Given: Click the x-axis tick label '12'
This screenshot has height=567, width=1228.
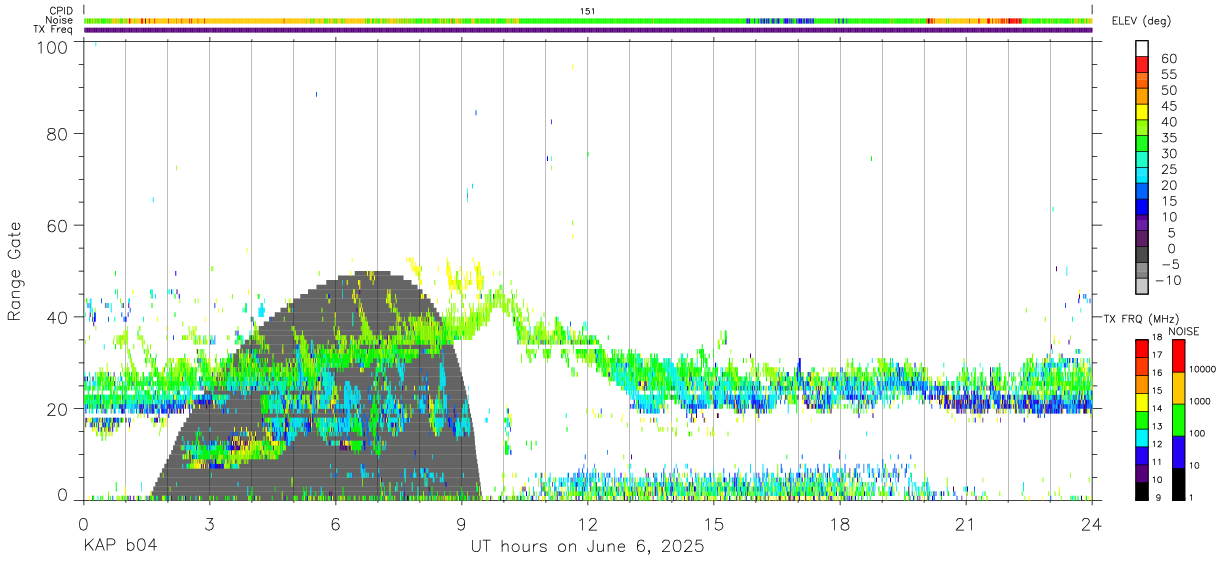Looking at the screenshot, I should (588, 526).
